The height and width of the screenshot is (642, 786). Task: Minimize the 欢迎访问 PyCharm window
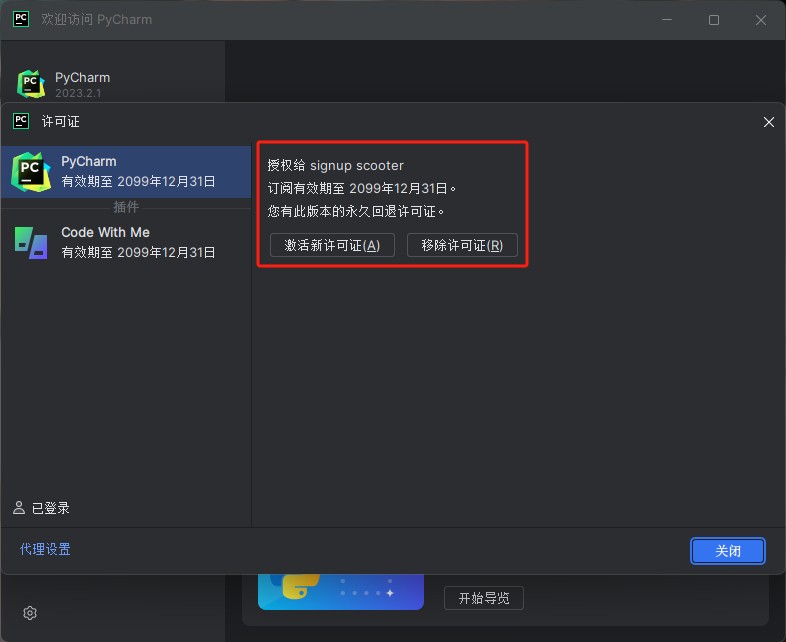[x=665, y=20]
